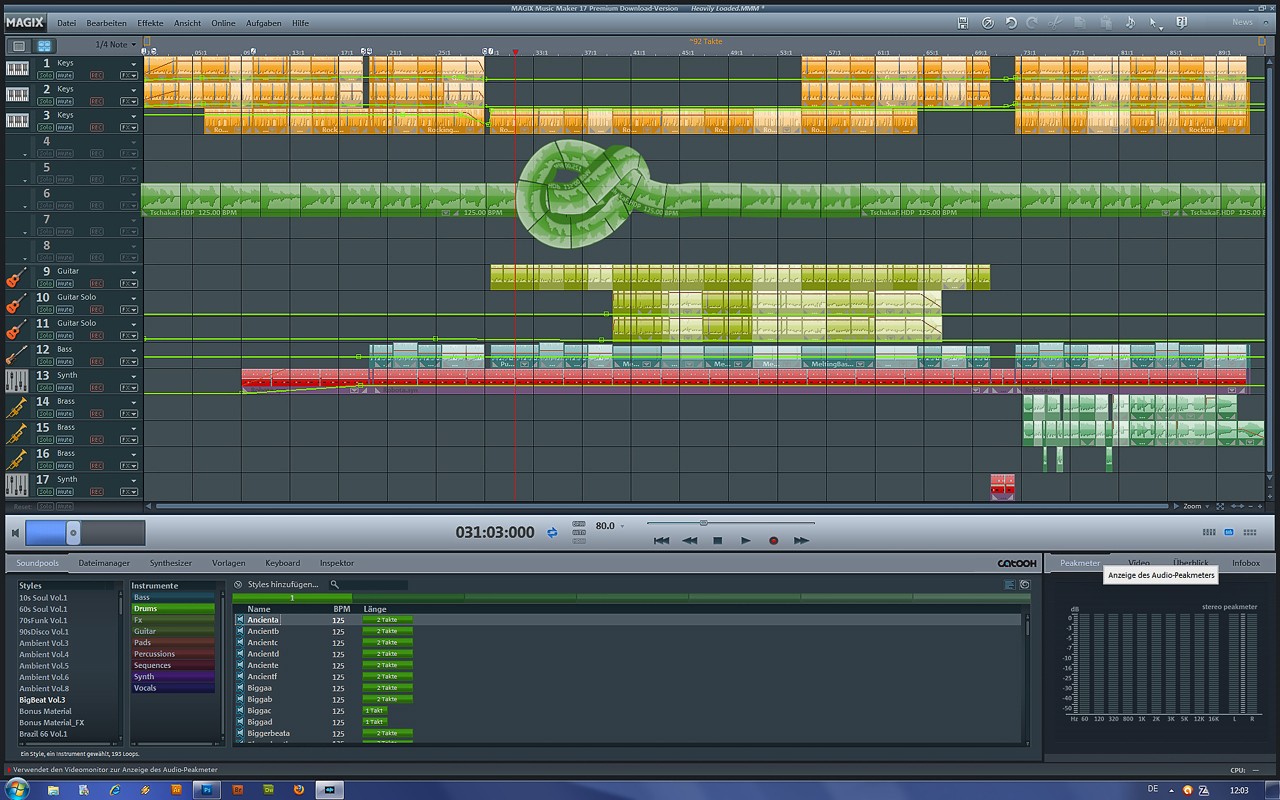Open the Bearbeiten menu
This screenshot has height=800, width=1280.
click(x=106, y=23)
